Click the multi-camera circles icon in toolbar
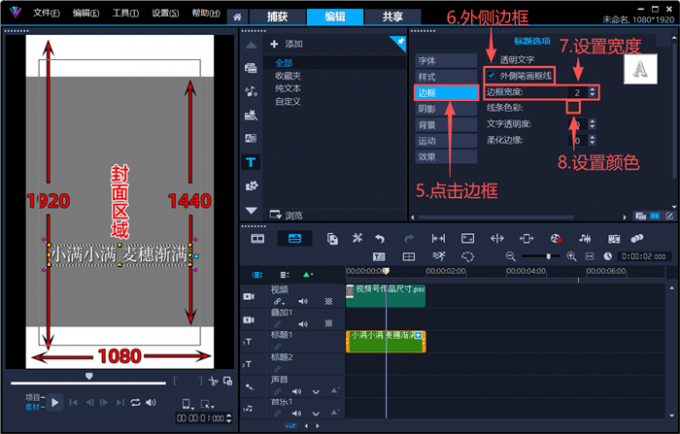The width and height of the screenshot is (680, 434). click(637, 238)
